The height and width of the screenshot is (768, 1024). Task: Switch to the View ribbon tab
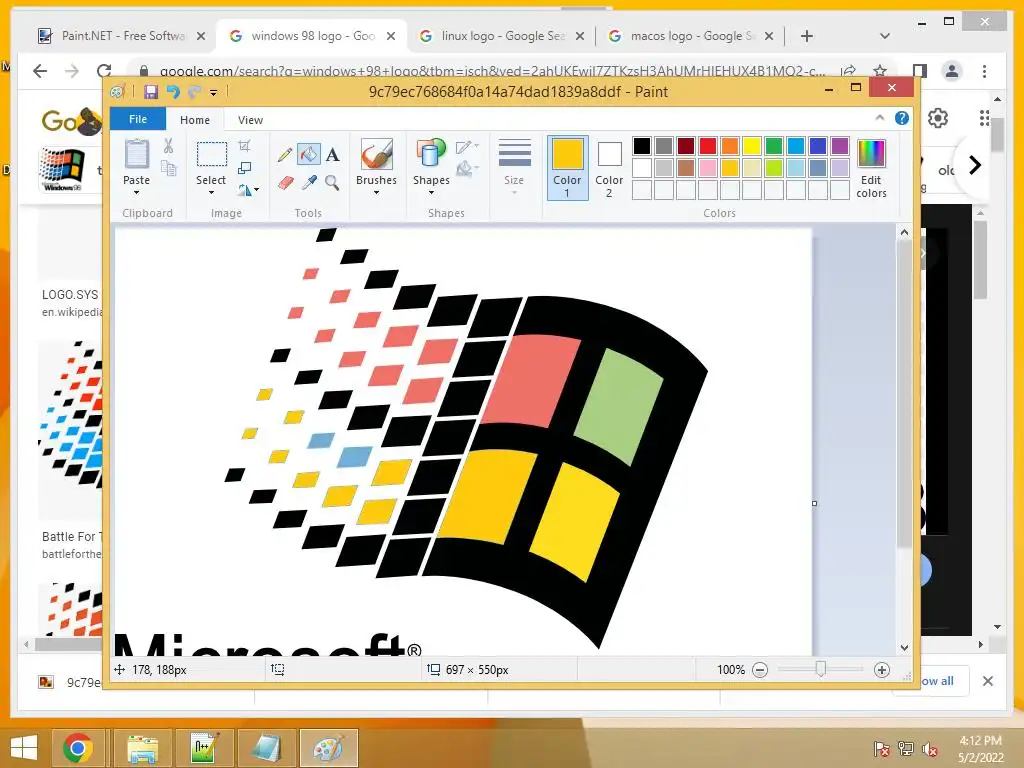click(250, 120)
